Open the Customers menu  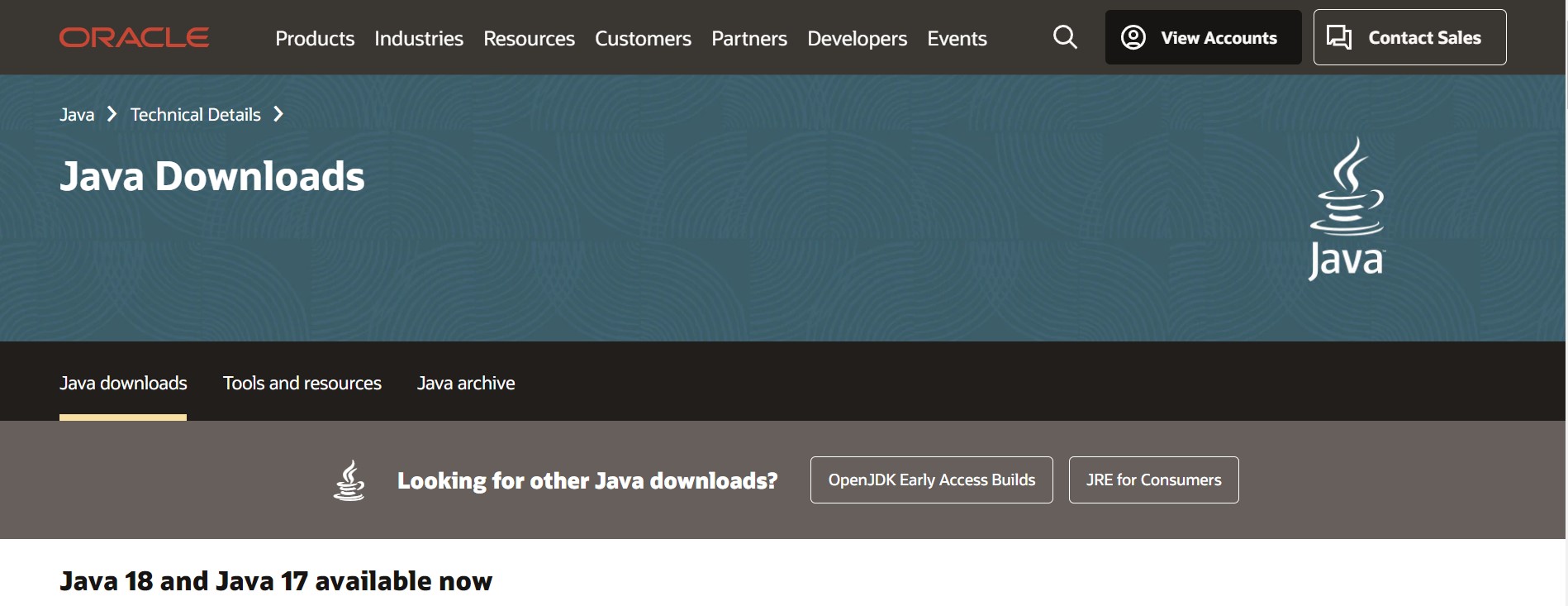(643, 38)
